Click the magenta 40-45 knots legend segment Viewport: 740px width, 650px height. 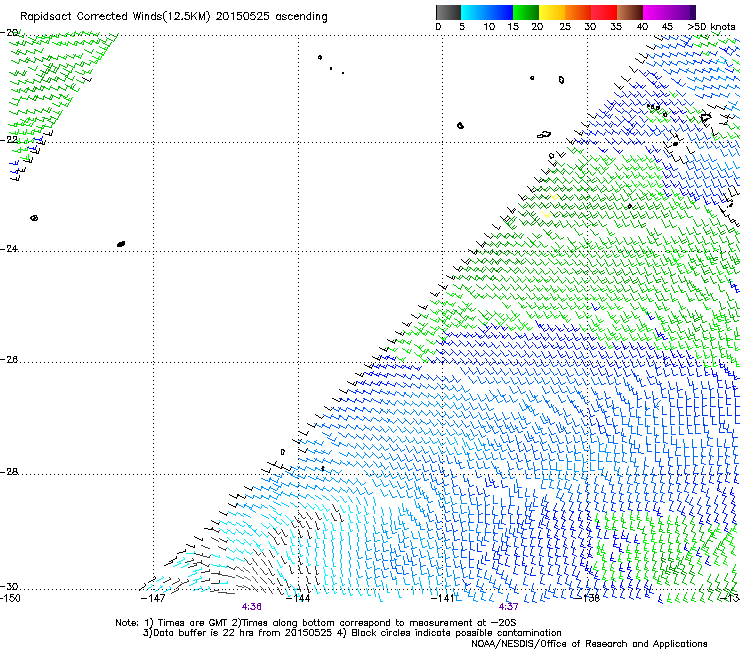656,12
